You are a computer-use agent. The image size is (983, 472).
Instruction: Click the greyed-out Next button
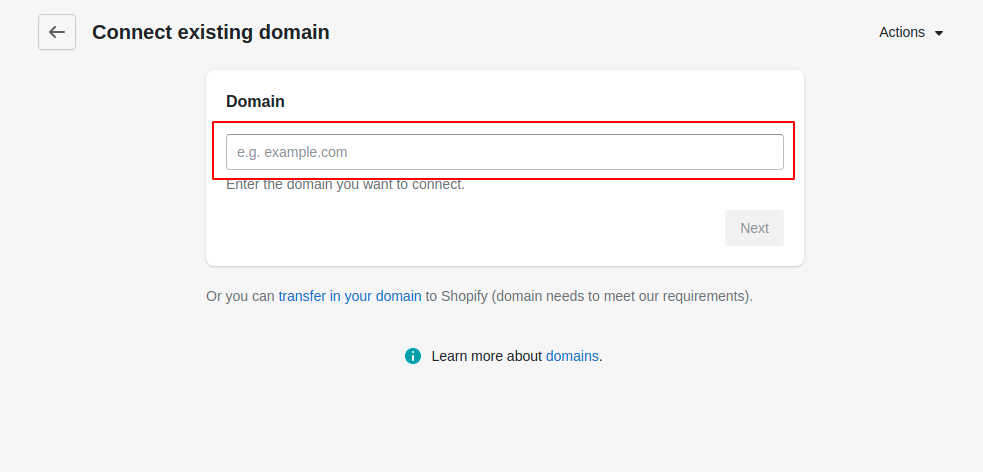tap(754, 228)
